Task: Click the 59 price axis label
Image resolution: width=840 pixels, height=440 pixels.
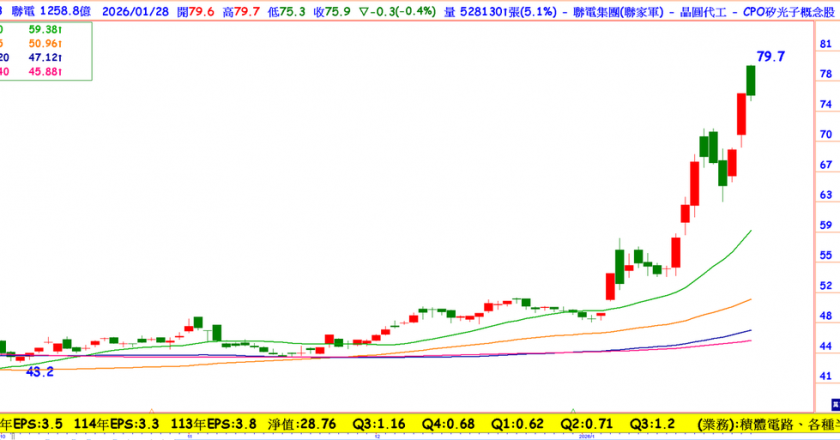Action: [826, 225]
